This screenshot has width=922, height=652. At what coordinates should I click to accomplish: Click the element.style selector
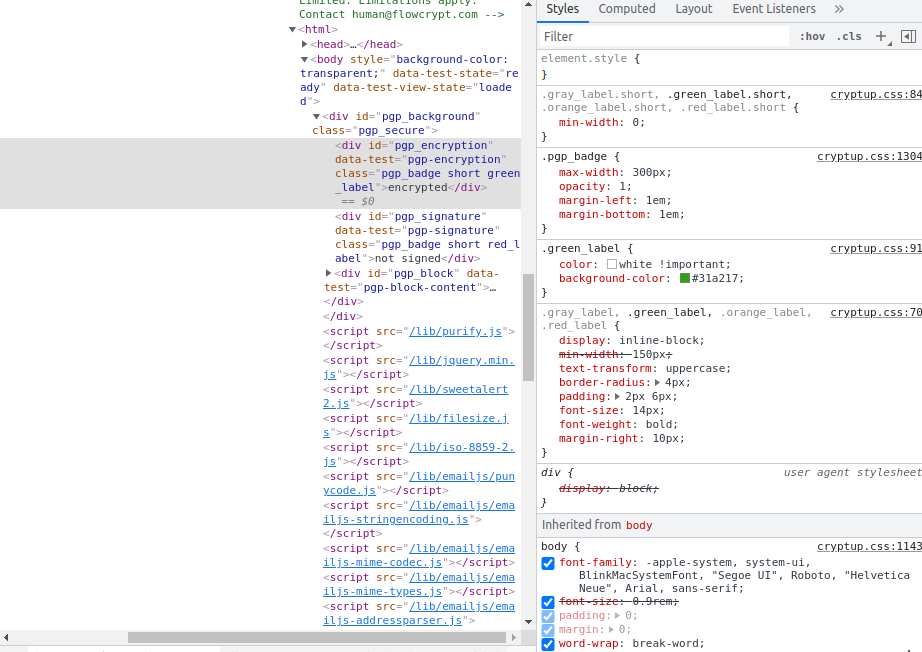[x=584, y=58]
